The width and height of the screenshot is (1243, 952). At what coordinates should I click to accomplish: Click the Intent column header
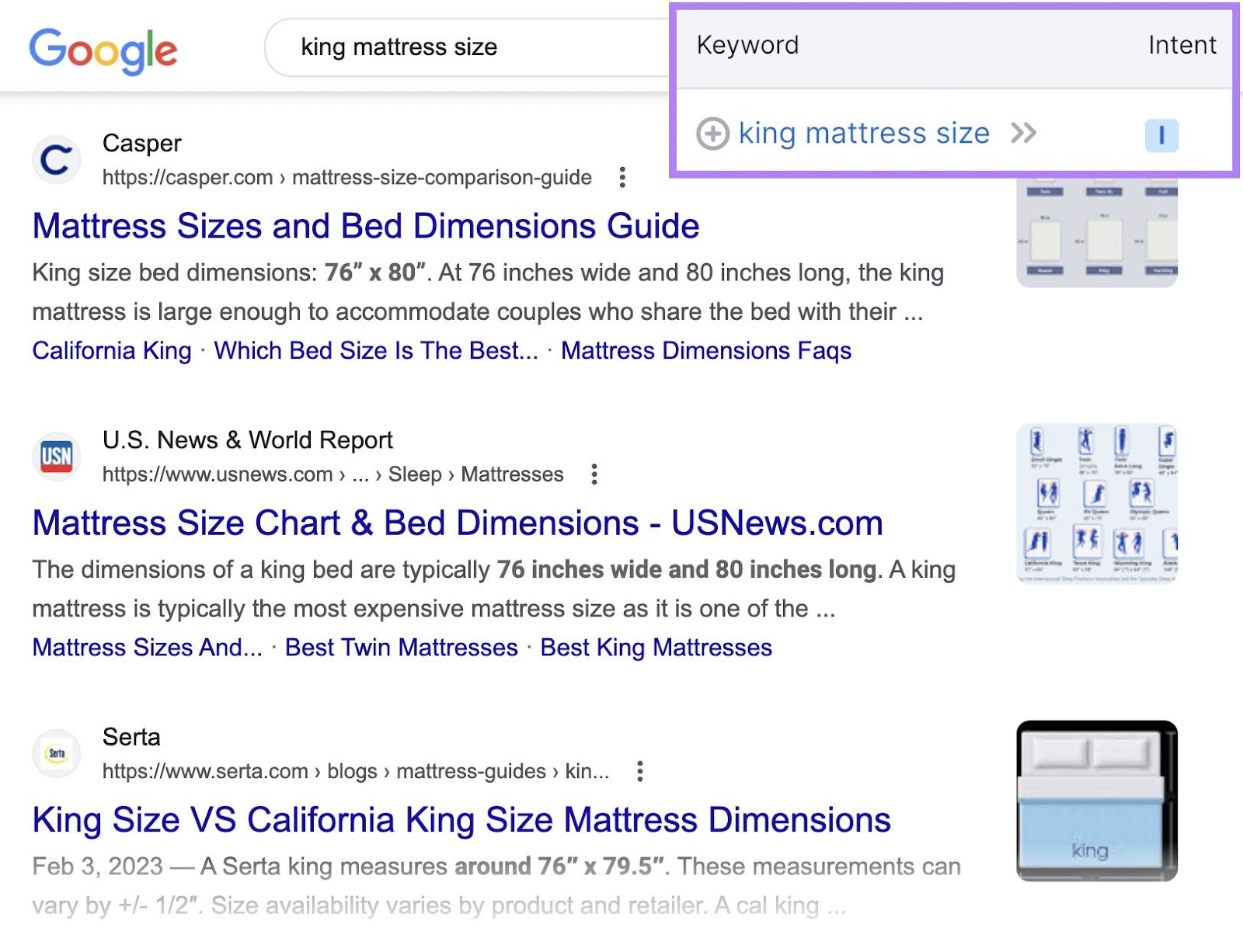tap(1182, 45)
